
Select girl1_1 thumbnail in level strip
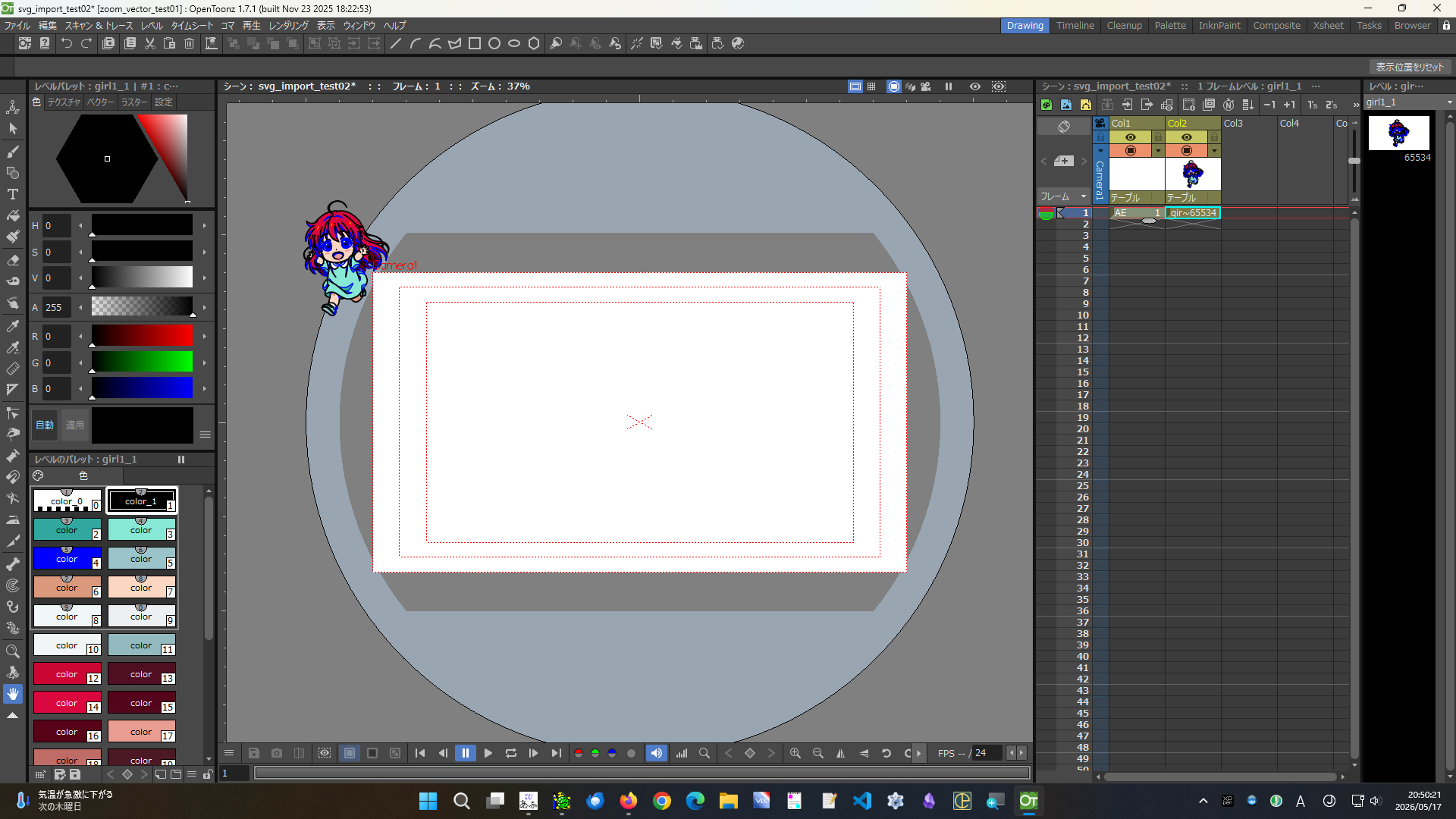(x=1399, y=134)
